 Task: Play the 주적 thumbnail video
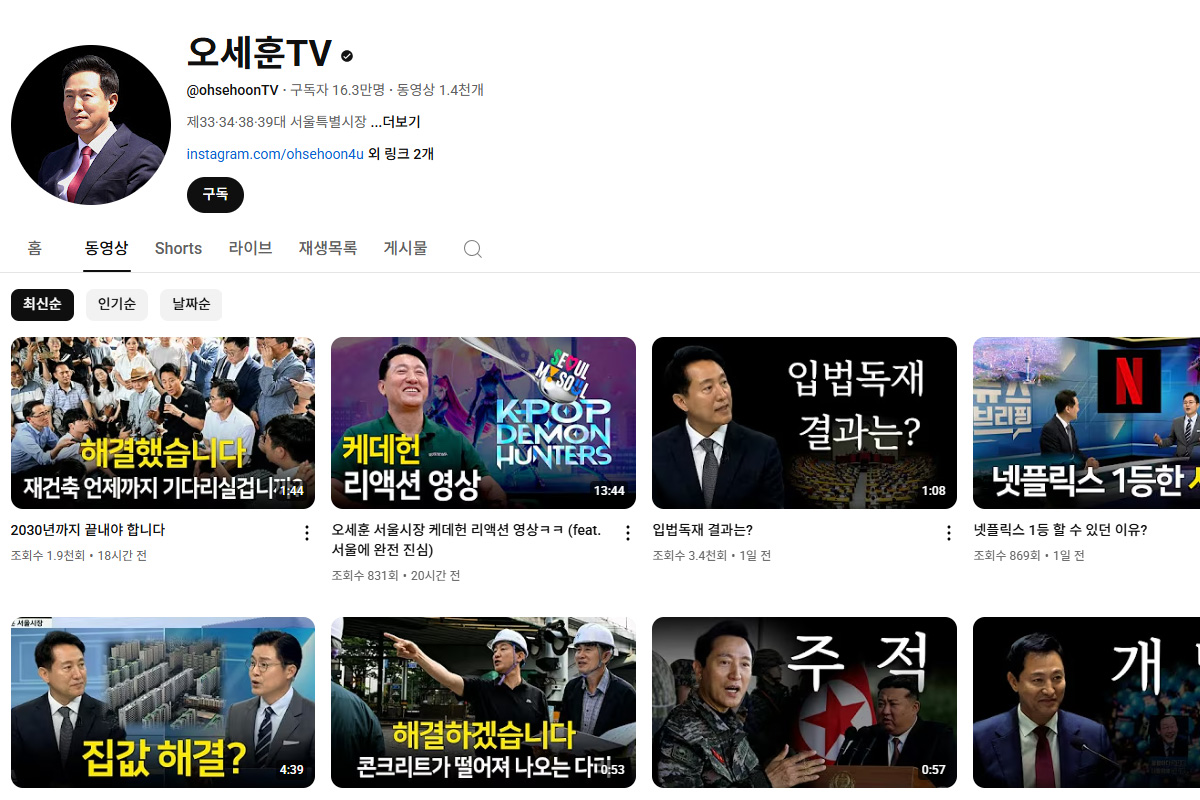(x=805, y=702)
